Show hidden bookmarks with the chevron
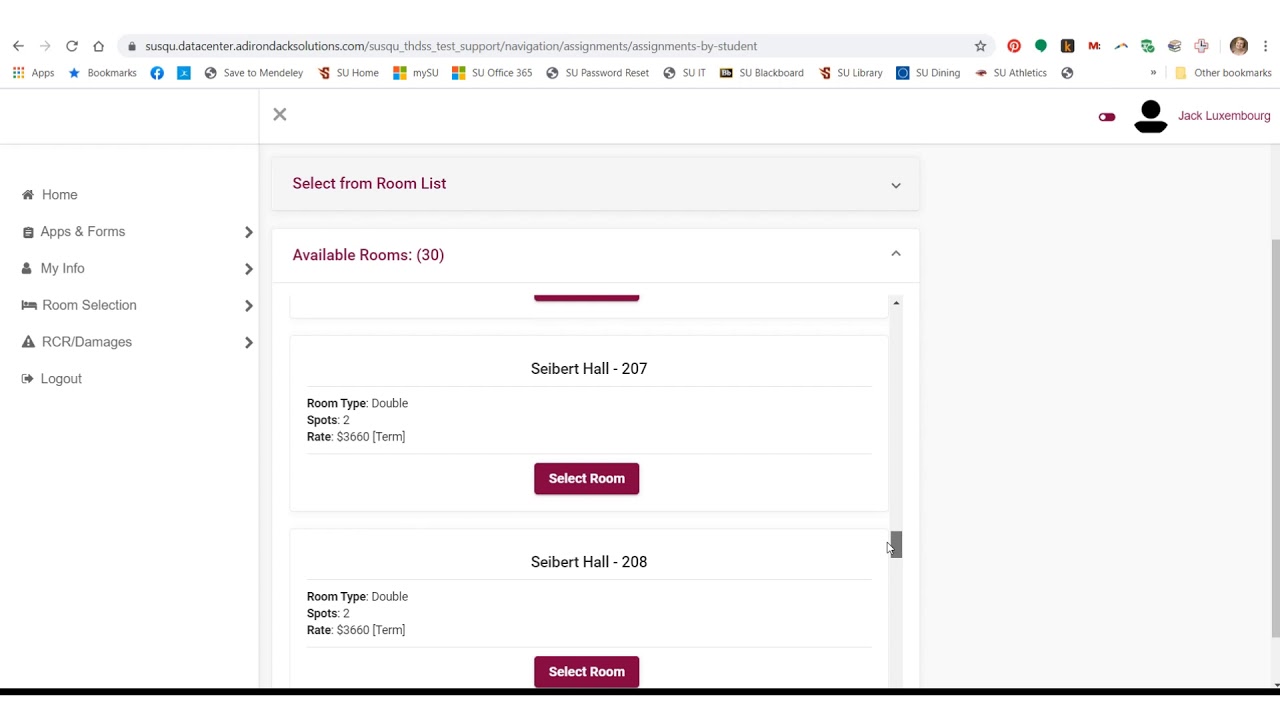This screenshot has height=720, width=1280. [x=1153, y=73]
